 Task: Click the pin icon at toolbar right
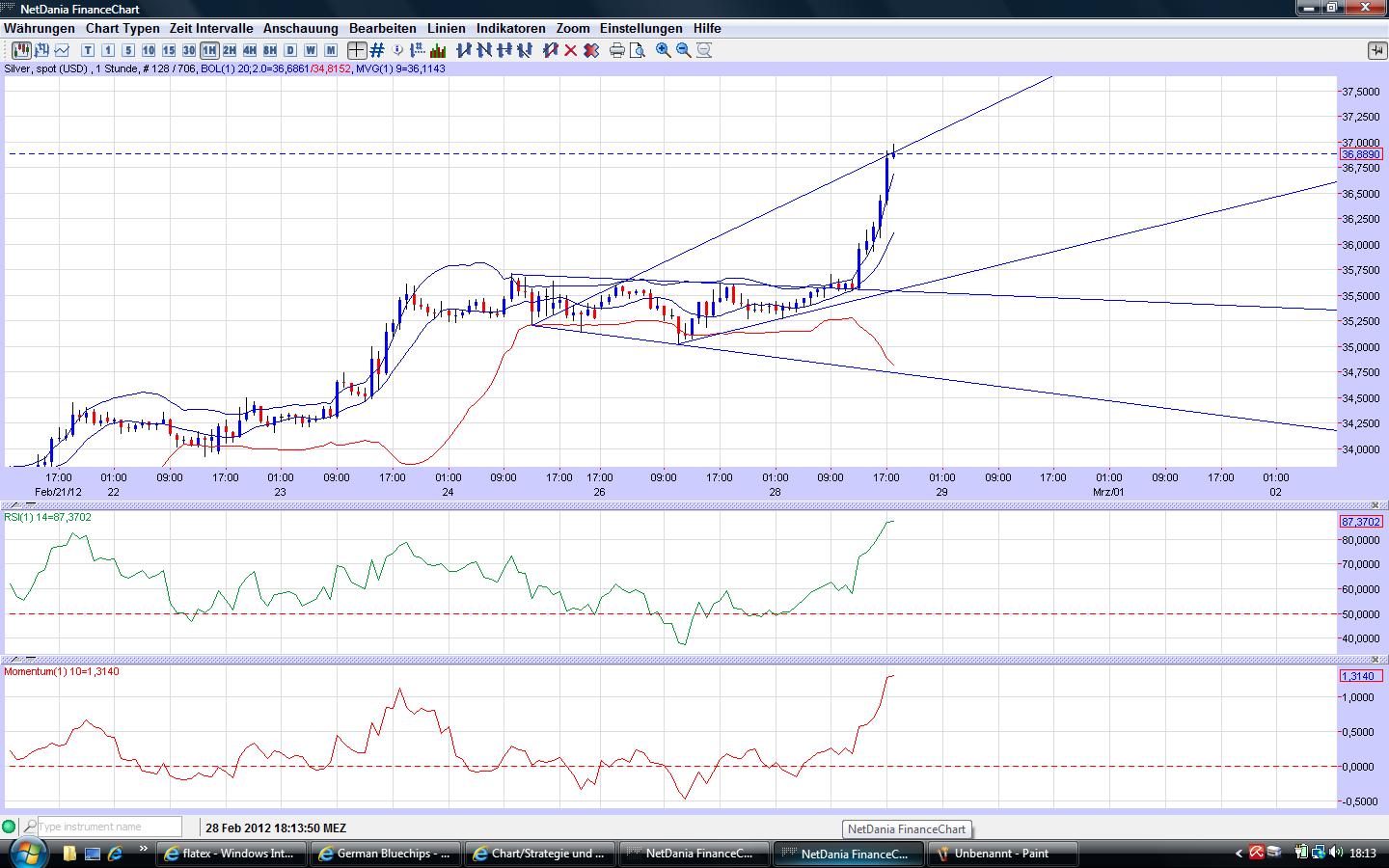(1375, 50)
